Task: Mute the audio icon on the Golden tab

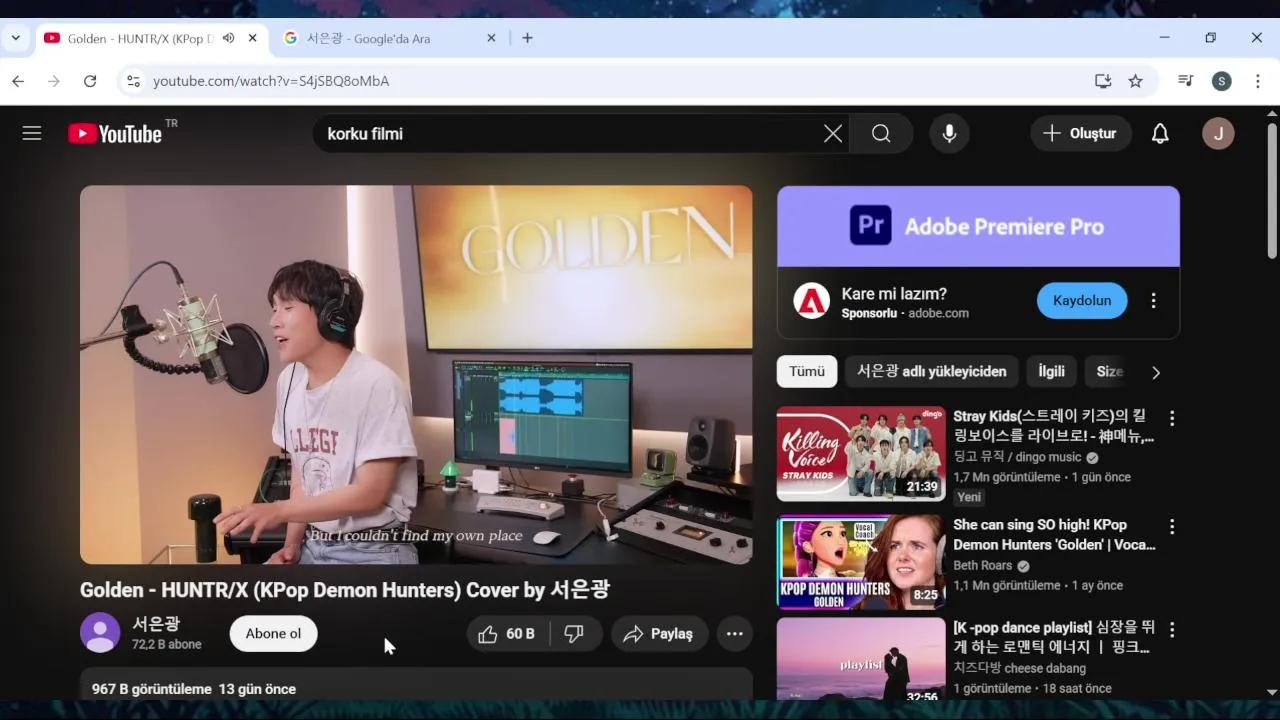Action: [x=229, y=38]
